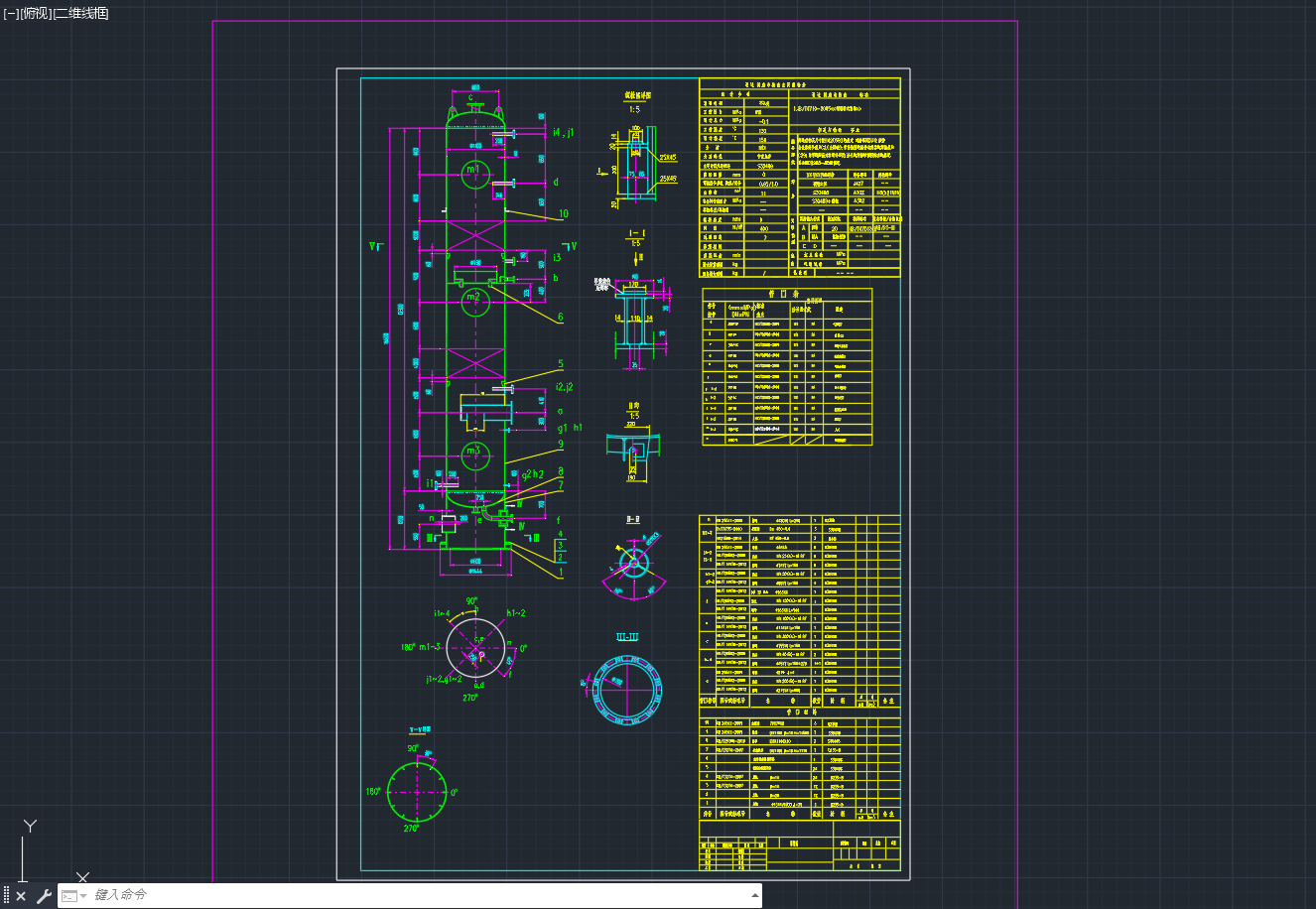The image size is (1316, 909).
Task: Select the 管口表 table heading
Action: point(783,294)
